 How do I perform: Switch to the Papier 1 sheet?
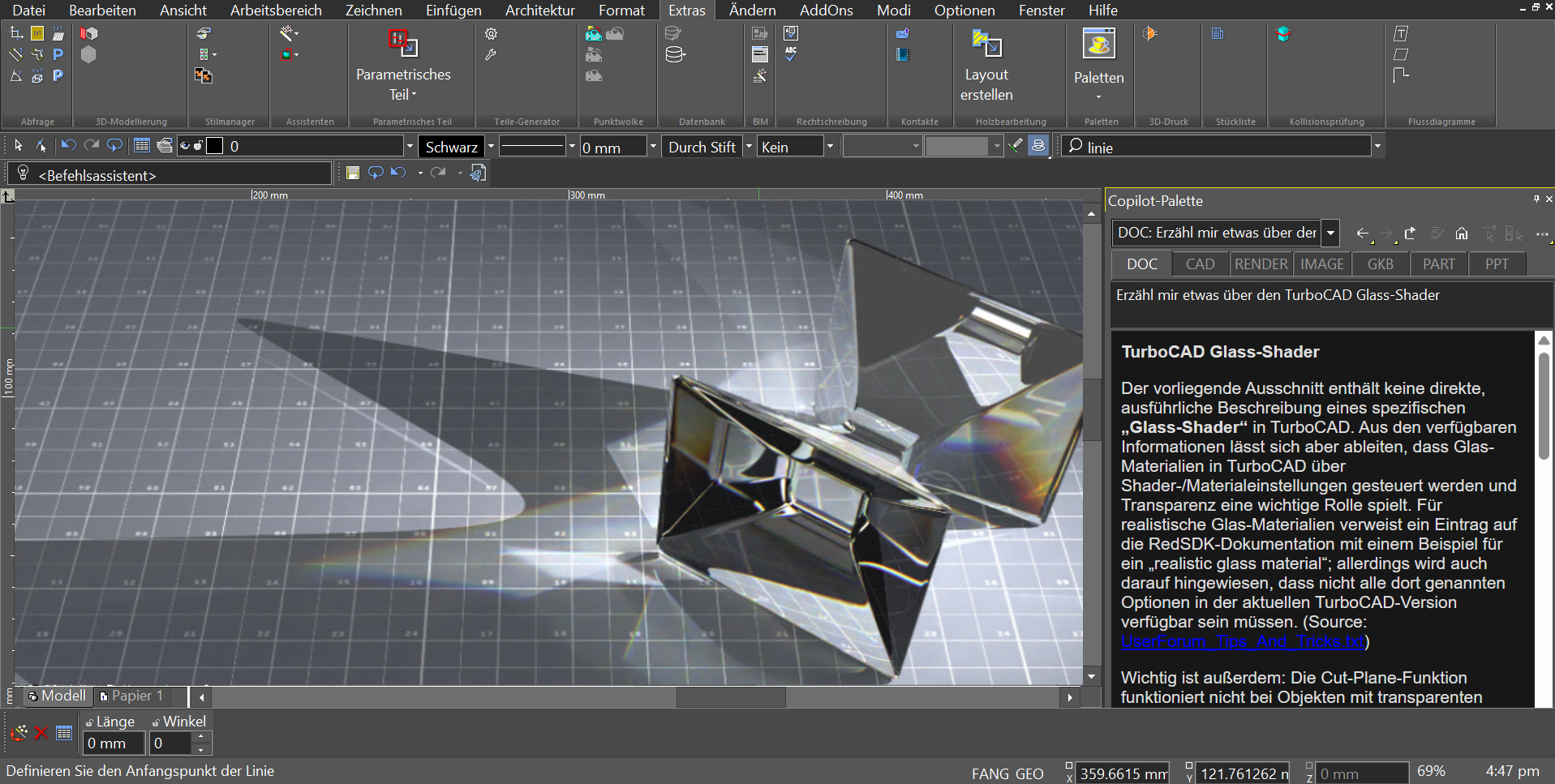click(x=132, y=696)
